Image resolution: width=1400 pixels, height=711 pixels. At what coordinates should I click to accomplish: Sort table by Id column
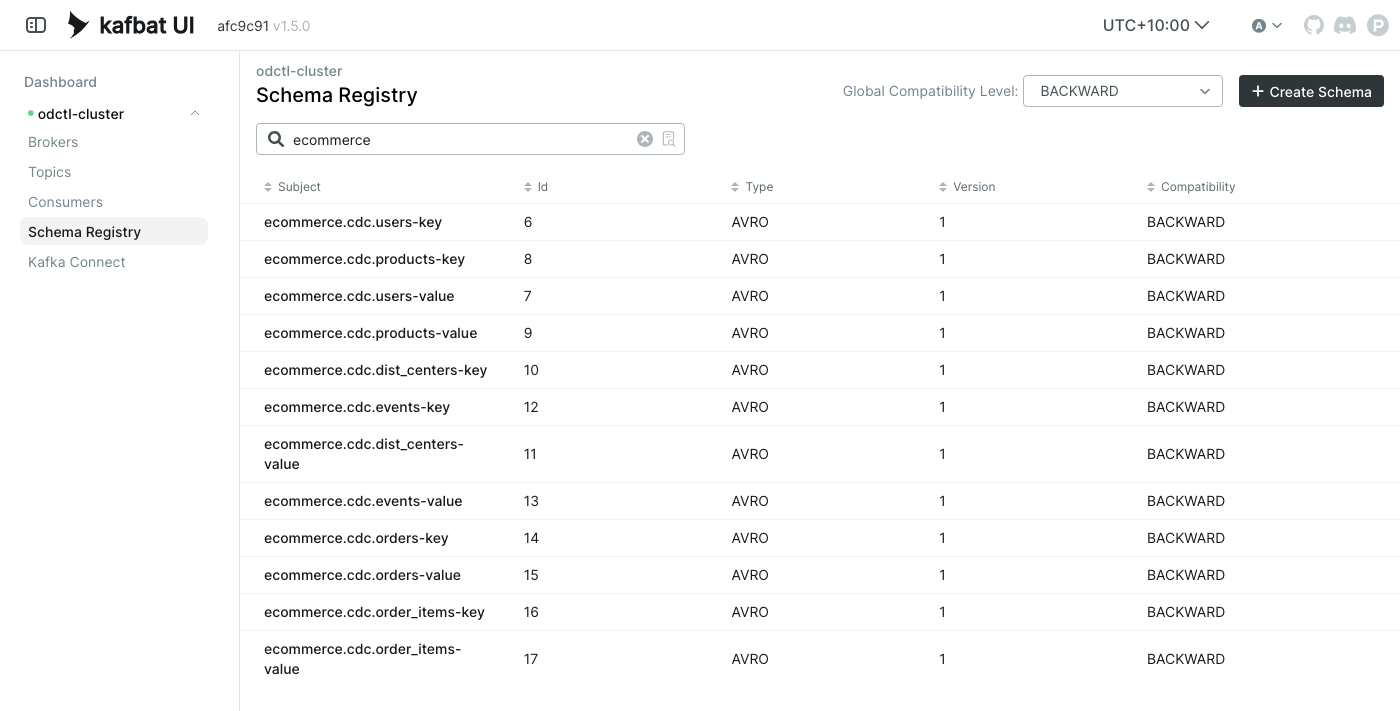click(x=536, y=187)
